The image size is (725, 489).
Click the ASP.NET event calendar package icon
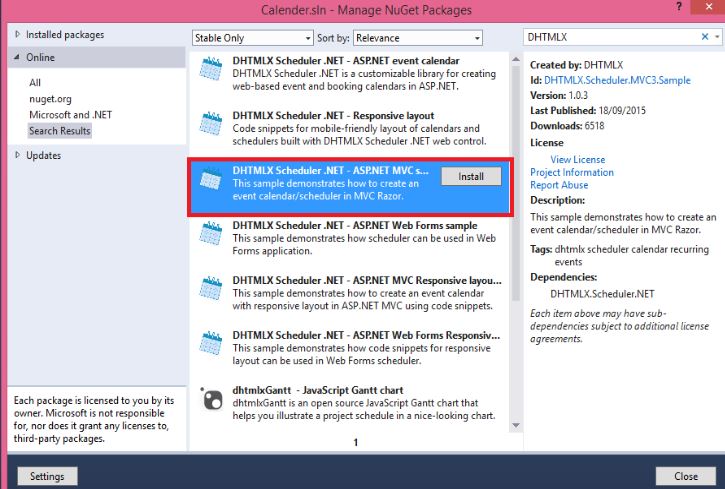[x=211, y=68]
